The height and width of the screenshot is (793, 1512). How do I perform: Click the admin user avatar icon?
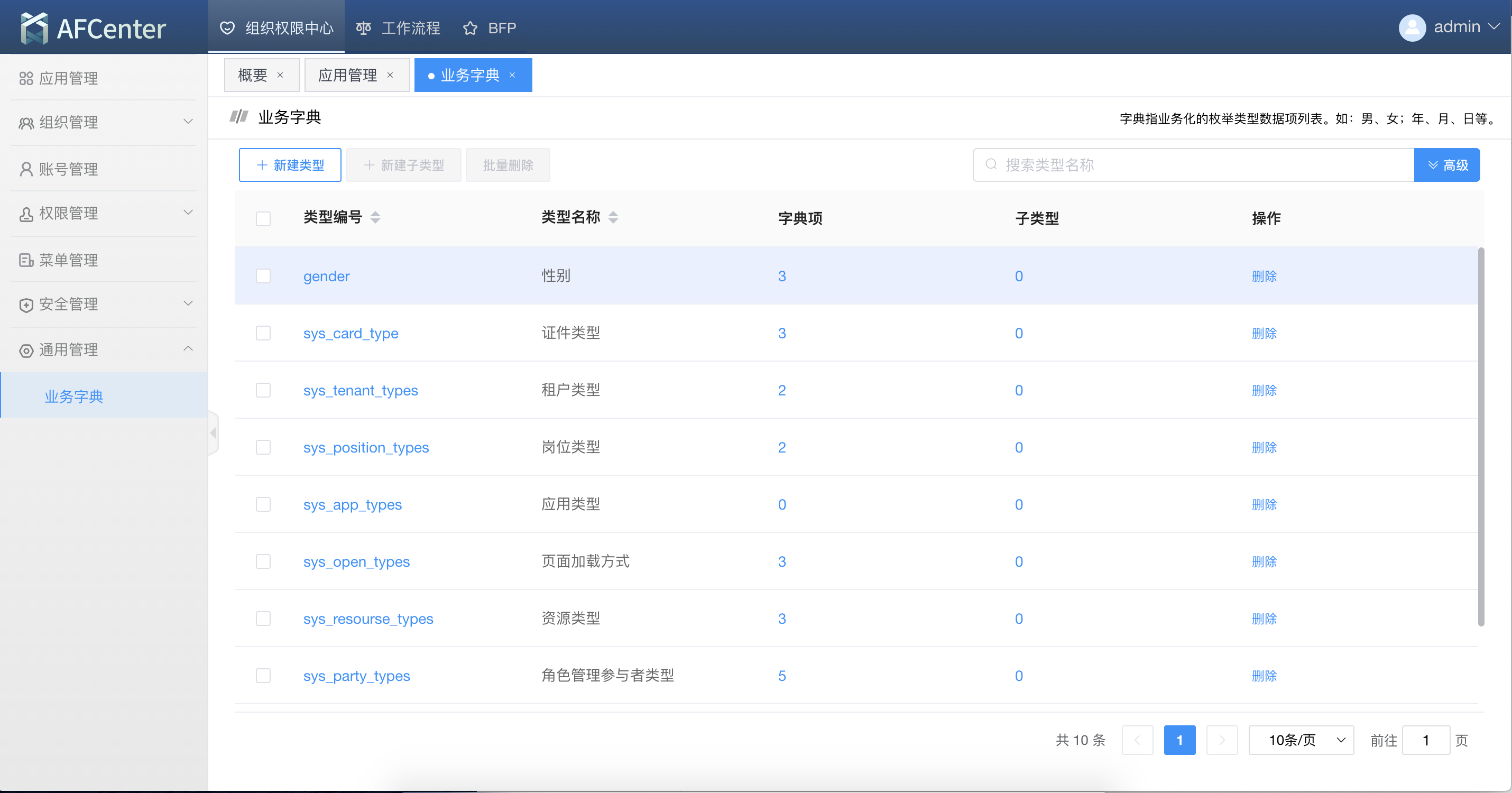coord(1412,27)
